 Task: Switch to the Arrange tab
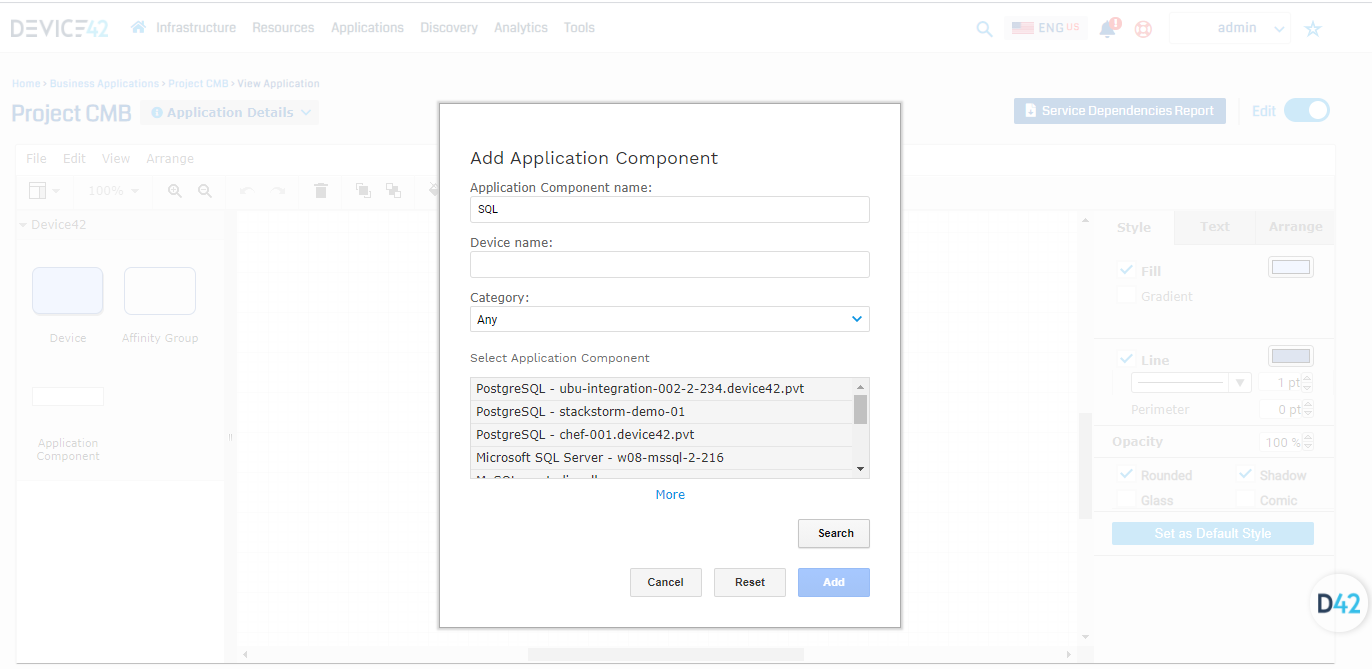click(x=1295, y=227)
